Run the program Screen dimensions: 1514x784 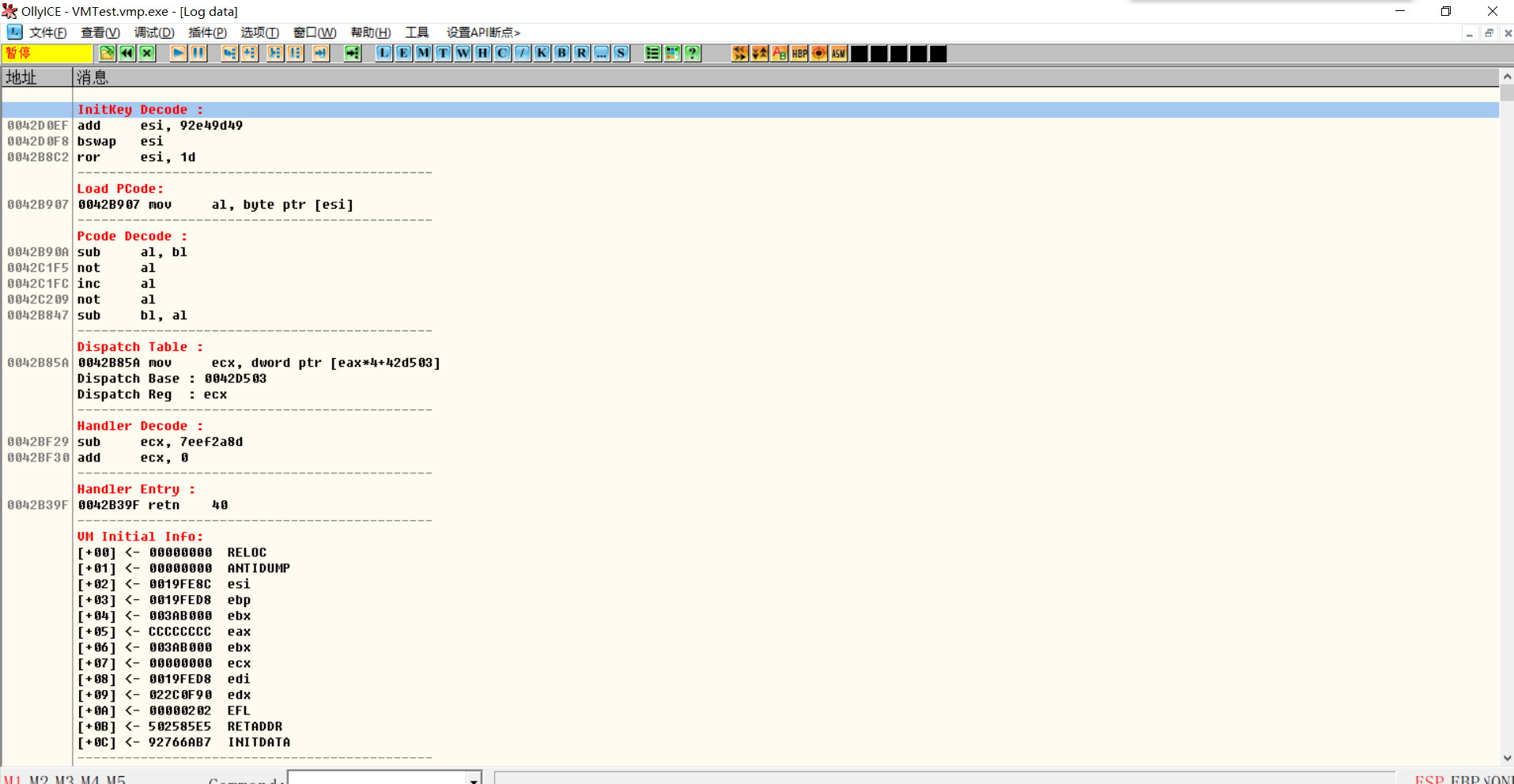(x=177, y=53)
